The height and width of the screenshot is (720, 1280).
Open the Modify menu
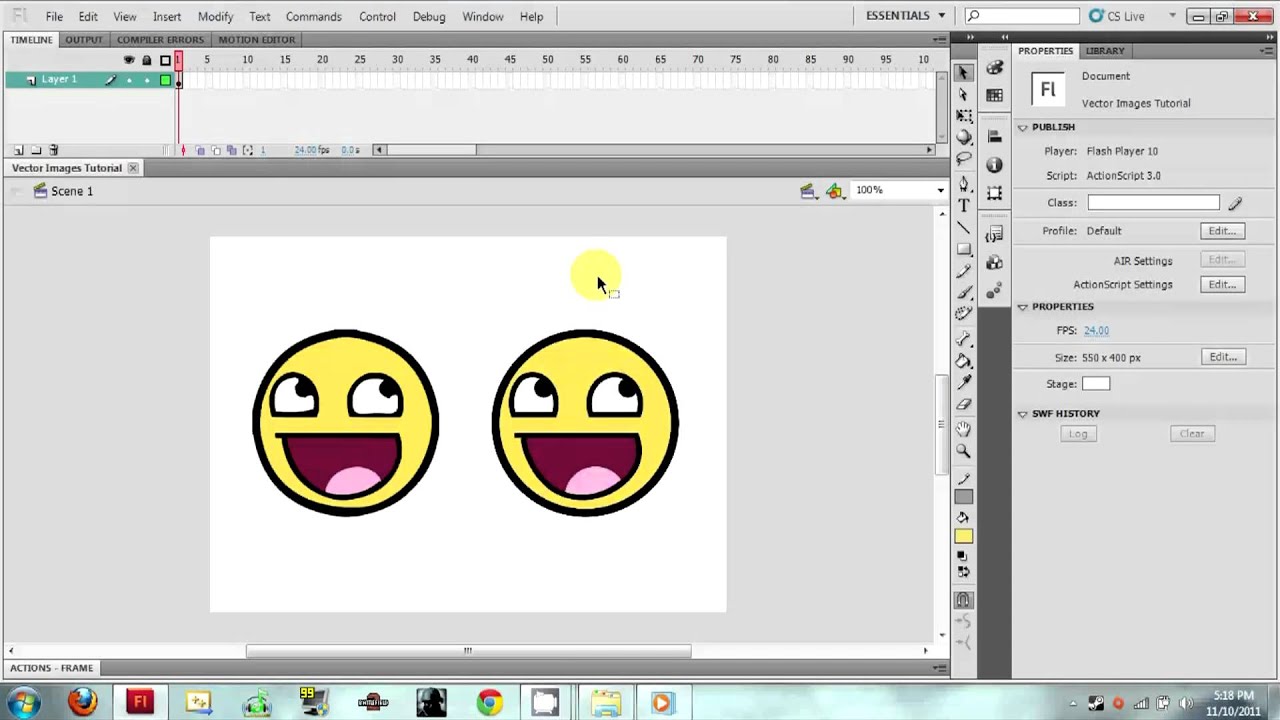pos(215,17)
